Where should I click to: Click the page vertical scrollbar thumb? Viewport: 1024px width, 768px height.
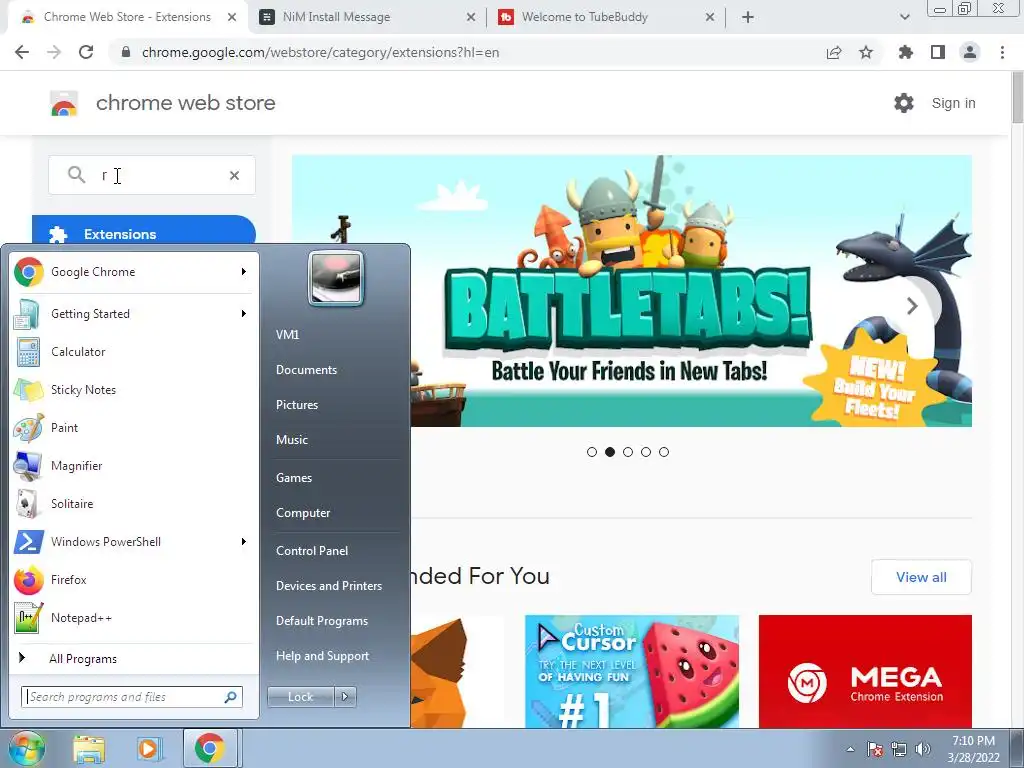tap(1017, 98)
